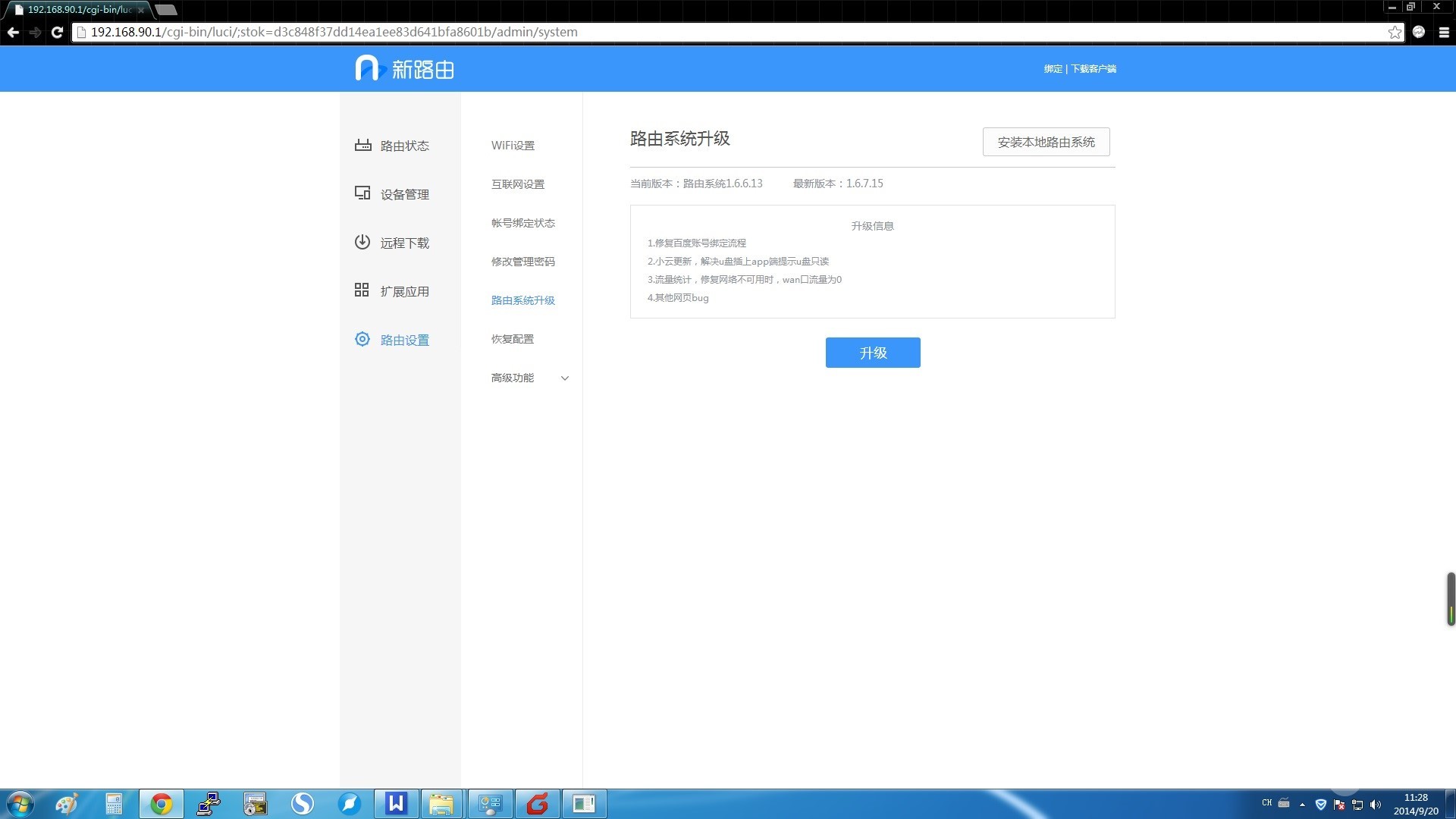Select 修改管理密码 submenu item
The image size is (1456, 819).
pos(523,262)
